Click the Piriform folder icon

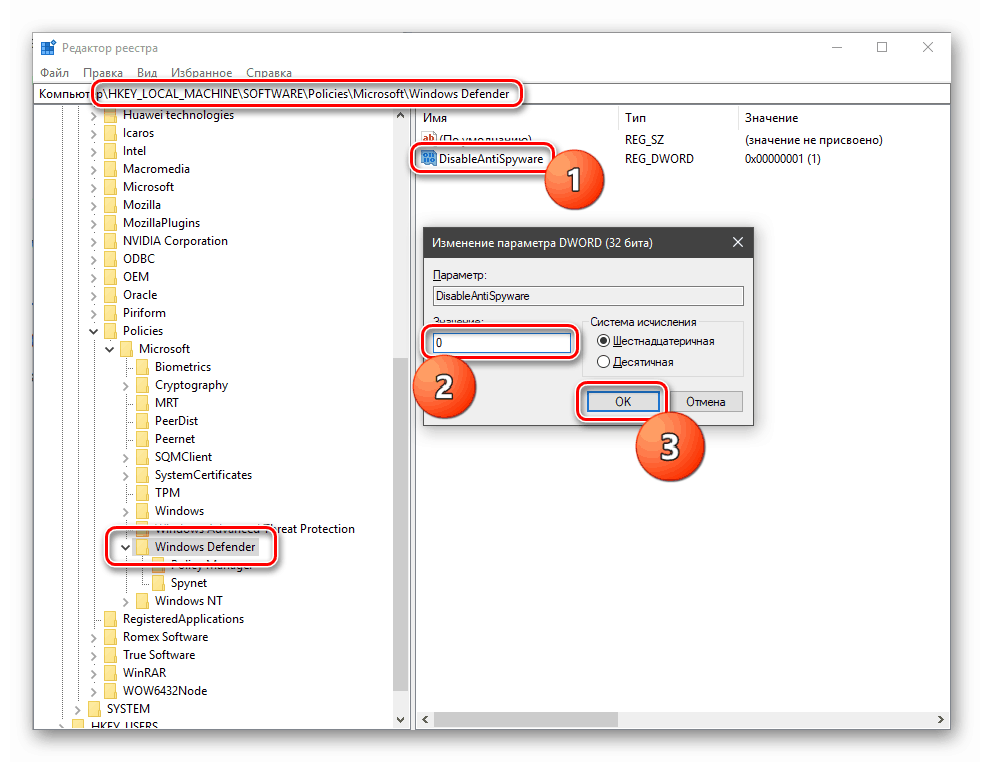click(110, 312)
